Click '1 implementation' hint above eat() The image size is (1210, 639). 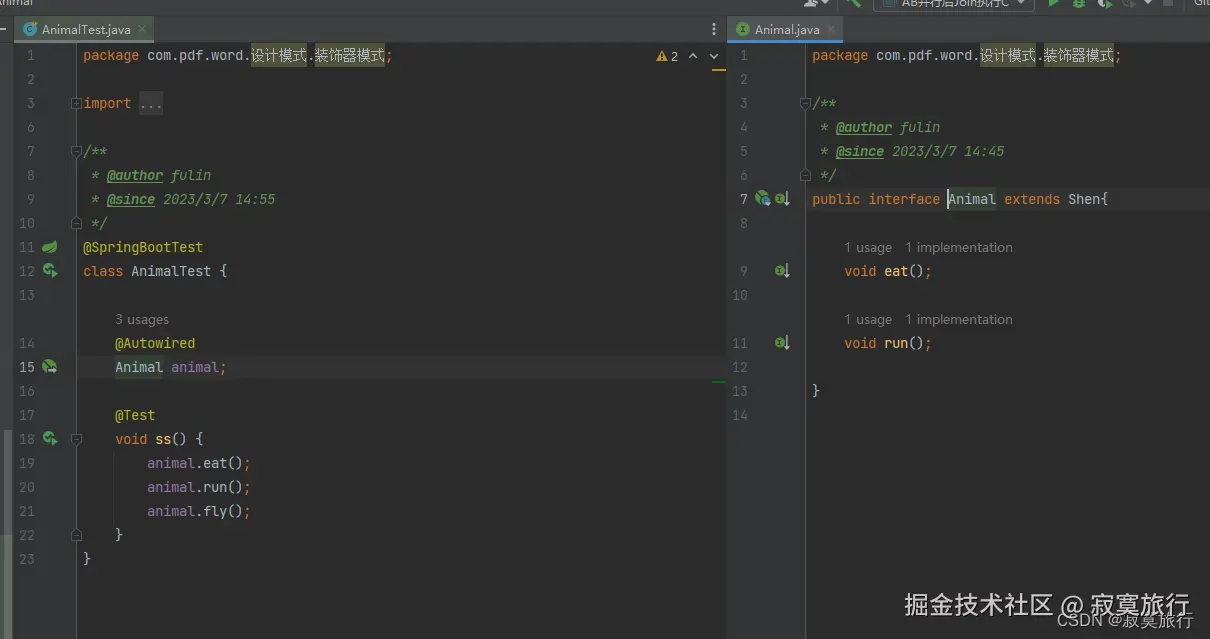tap(959, 248)
